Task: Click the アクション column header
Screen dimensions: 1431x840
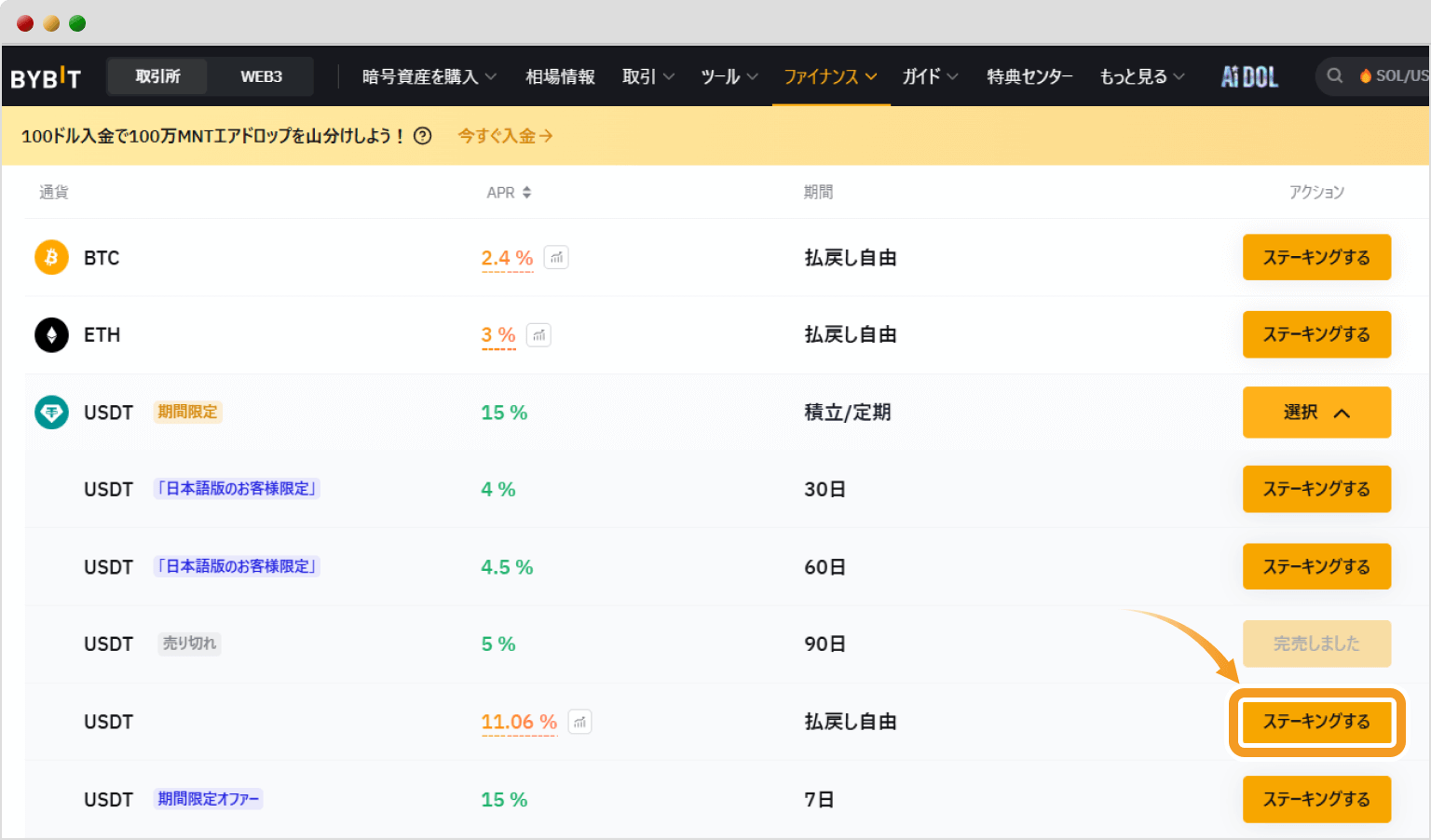Action: (x=1316, y=192)
